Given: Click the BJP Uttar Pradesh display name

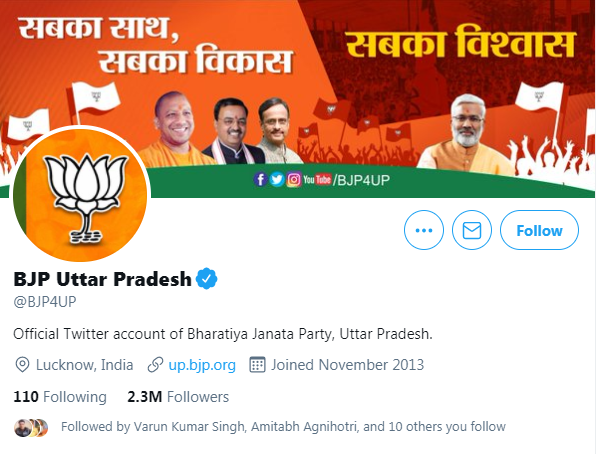Looking at the screenshot, I should (102, 279).
